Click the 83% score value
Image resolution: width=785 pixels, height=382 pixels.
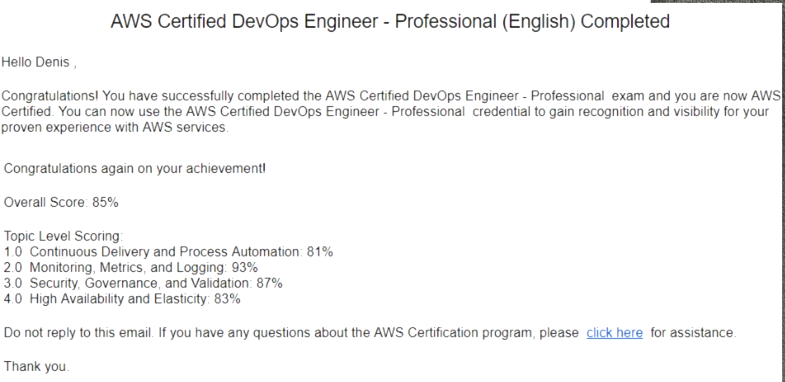coord(227,299)
